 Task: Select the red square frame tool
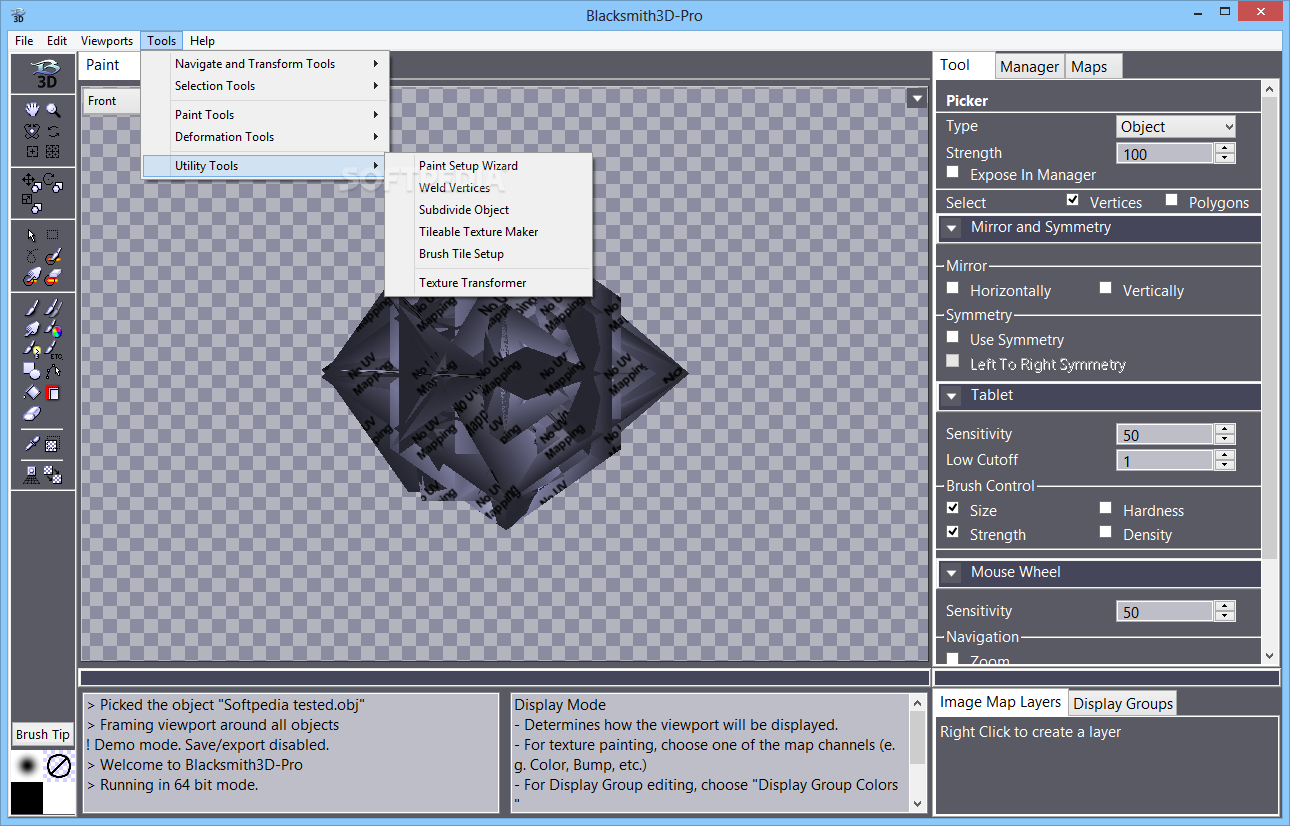click(53, 393)
